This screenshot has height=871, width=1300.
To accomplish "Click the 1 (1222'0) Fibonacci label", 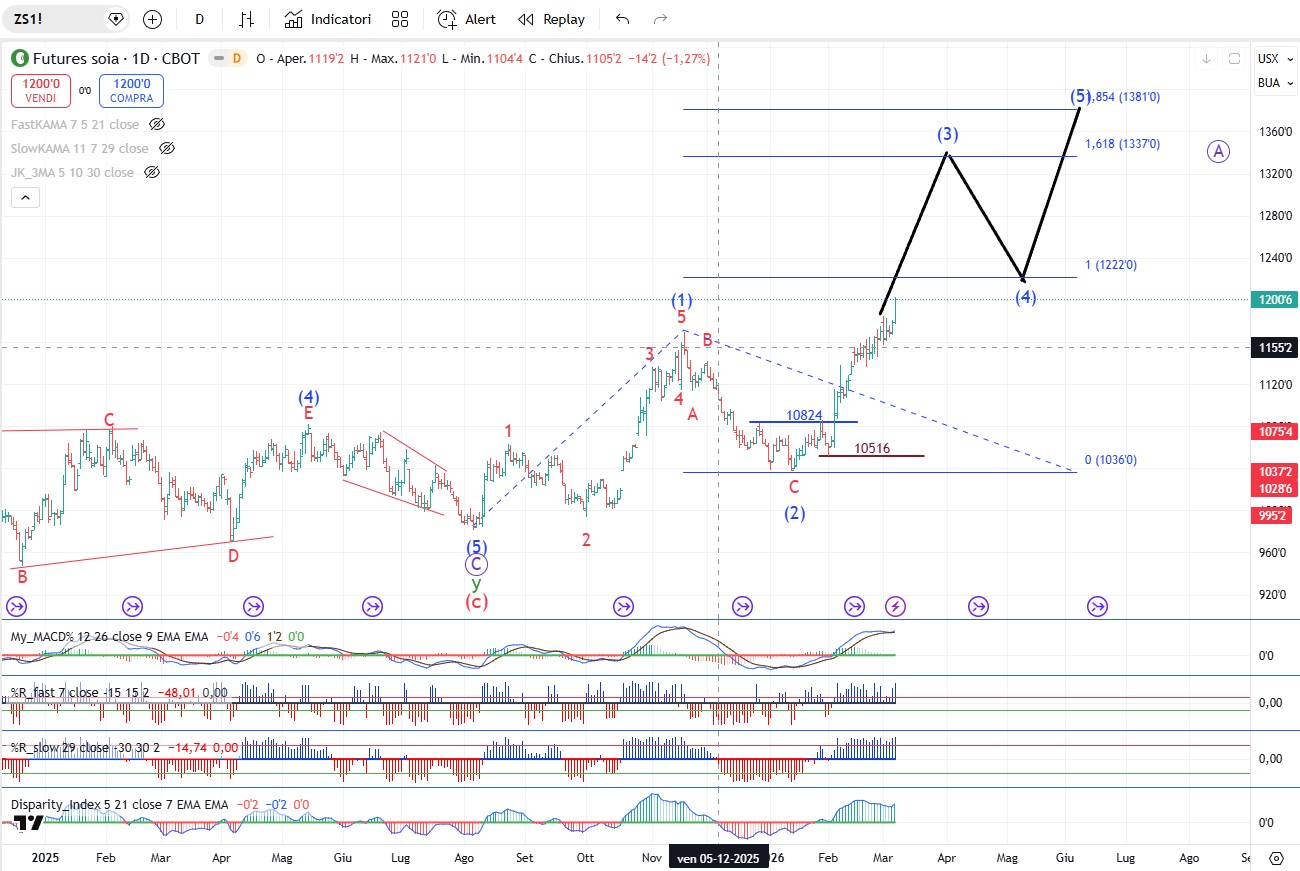I will point(1111,265).
